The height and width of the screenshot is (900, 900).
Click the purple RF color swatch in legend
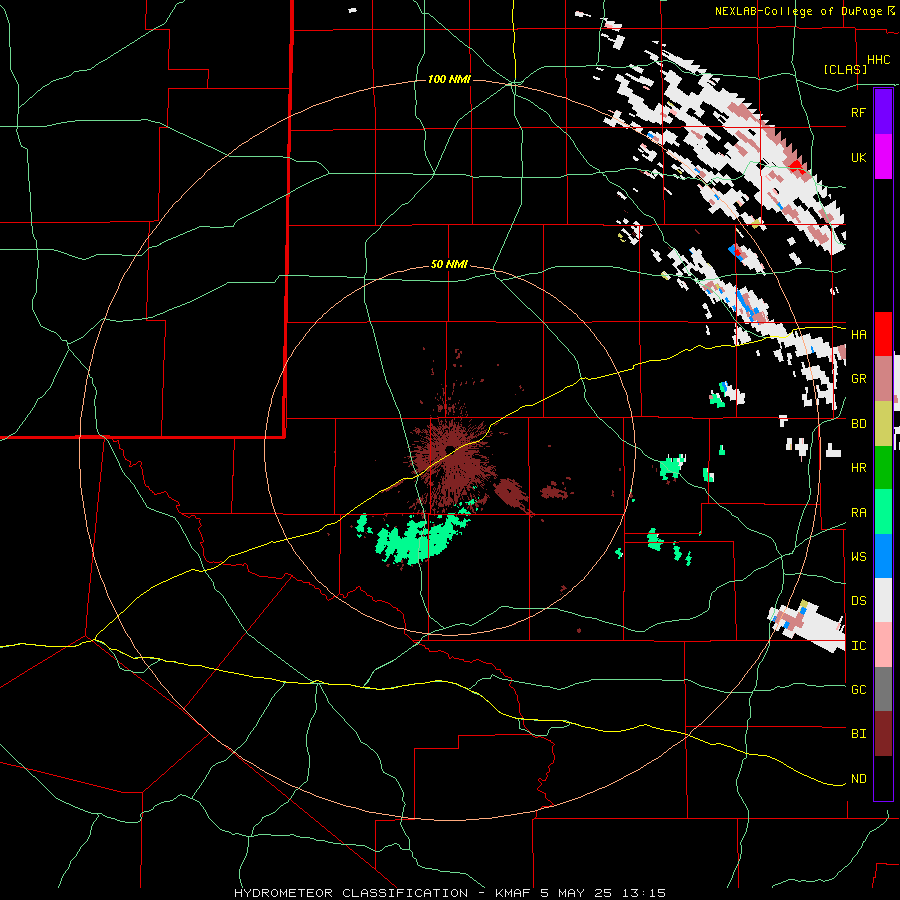(883, 112)
